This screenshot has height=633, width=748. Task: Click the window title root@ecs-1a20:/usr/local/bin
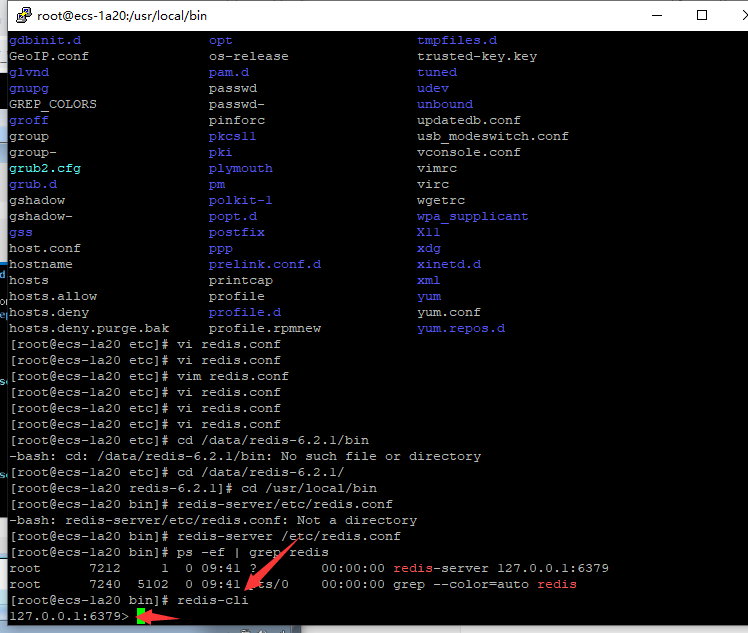click(122, 16)
